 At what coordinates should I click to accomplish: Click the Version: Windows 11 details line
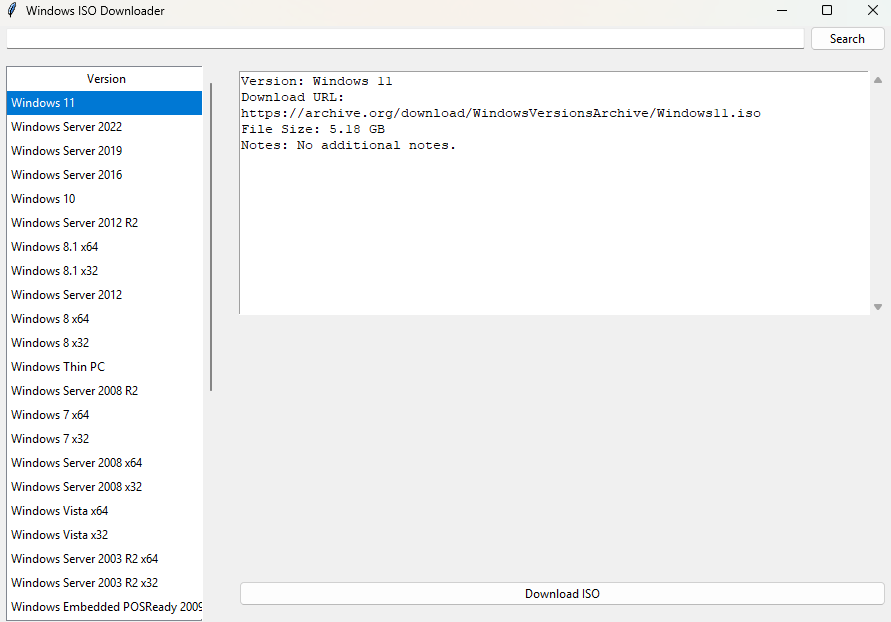click(317, 81)
